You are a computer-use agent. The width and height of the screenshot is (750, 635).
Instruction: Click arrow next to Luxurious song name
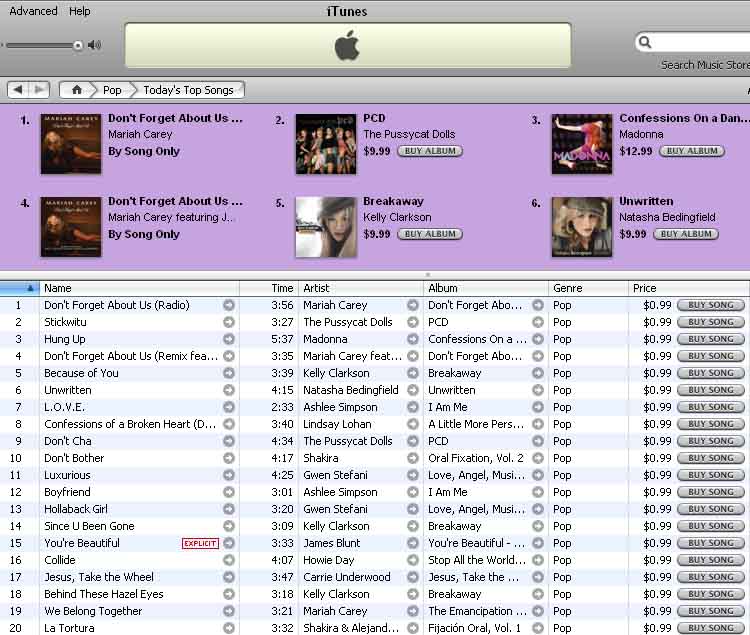tap(229, 475)
